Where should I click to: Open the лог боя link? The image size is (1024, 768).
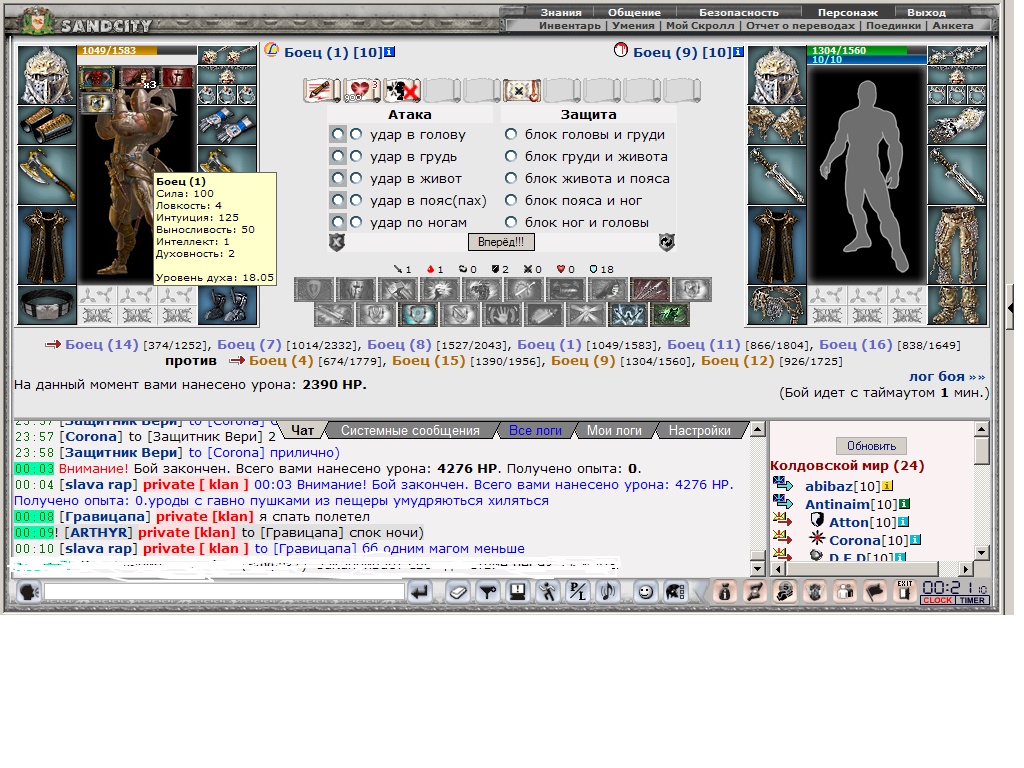(946, 376)
